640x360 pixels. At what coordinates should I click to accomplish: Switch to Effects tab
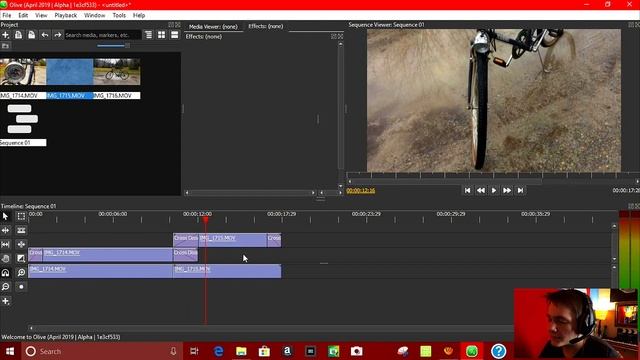click(x=266, y=26)
